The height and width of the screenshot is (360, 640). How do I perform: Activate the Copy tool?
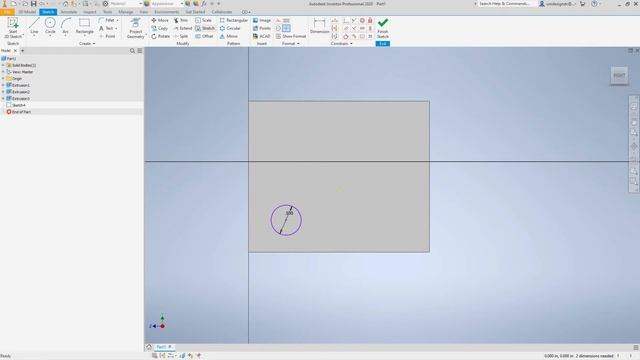tap(160, 28)
